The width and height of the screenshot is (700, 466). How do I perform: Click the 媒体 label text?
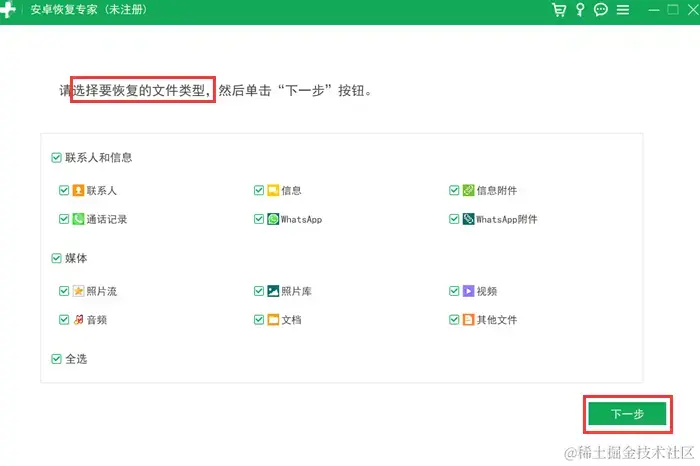(76, 258)
